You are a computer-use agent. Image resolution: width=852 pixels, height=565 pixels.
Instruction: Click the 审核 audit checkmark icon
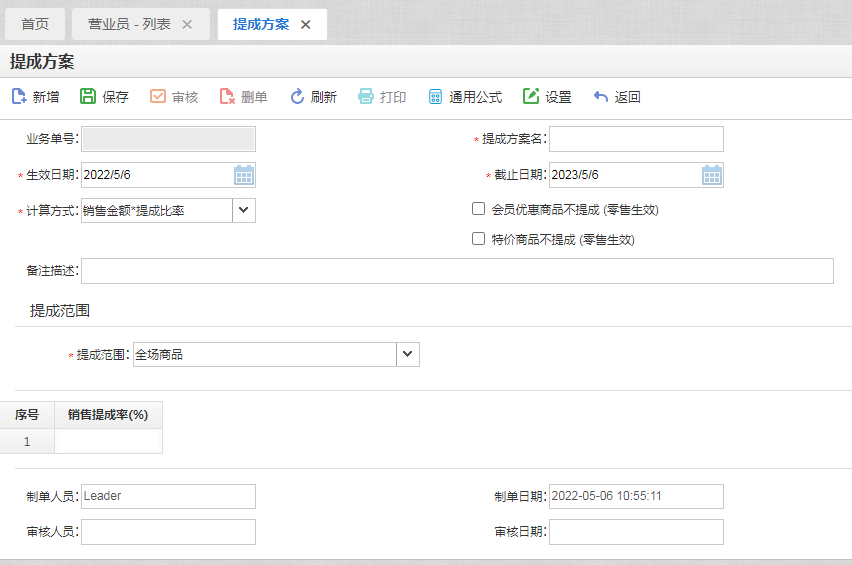click(x=158, y=96)
